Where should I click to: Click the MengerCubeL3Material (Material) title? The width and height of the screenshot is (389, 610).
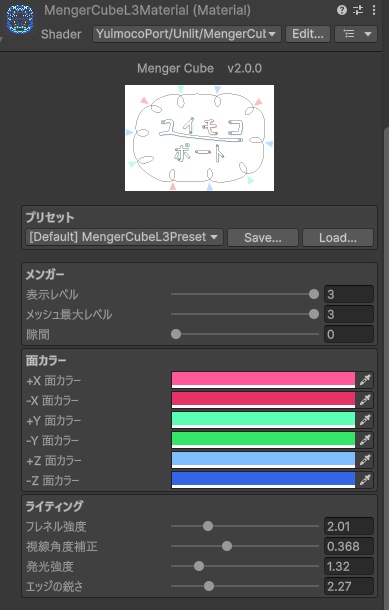pos(147,10)
